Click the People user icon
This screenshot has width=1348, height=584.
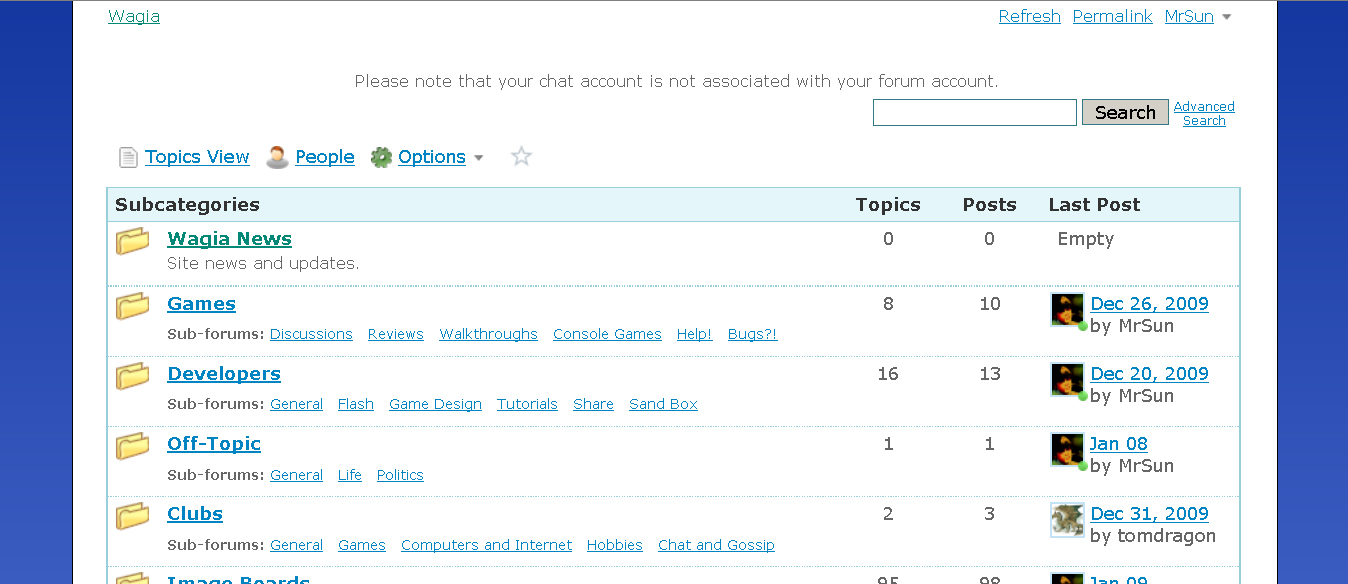tap(277, 157)
